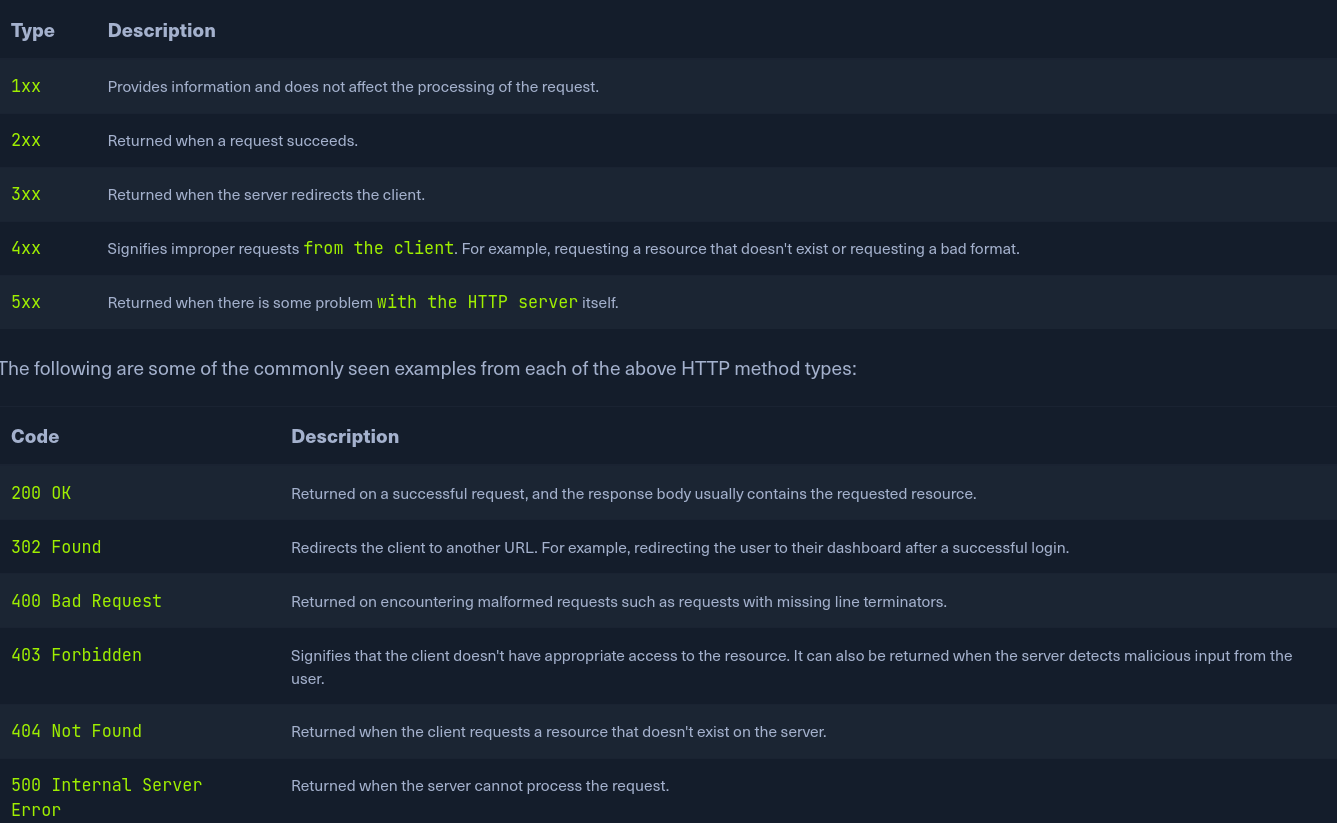The height and width of the screenshot is (823, 1337).
Task: Select the 3xx type cell
Action: pos(26,194)
